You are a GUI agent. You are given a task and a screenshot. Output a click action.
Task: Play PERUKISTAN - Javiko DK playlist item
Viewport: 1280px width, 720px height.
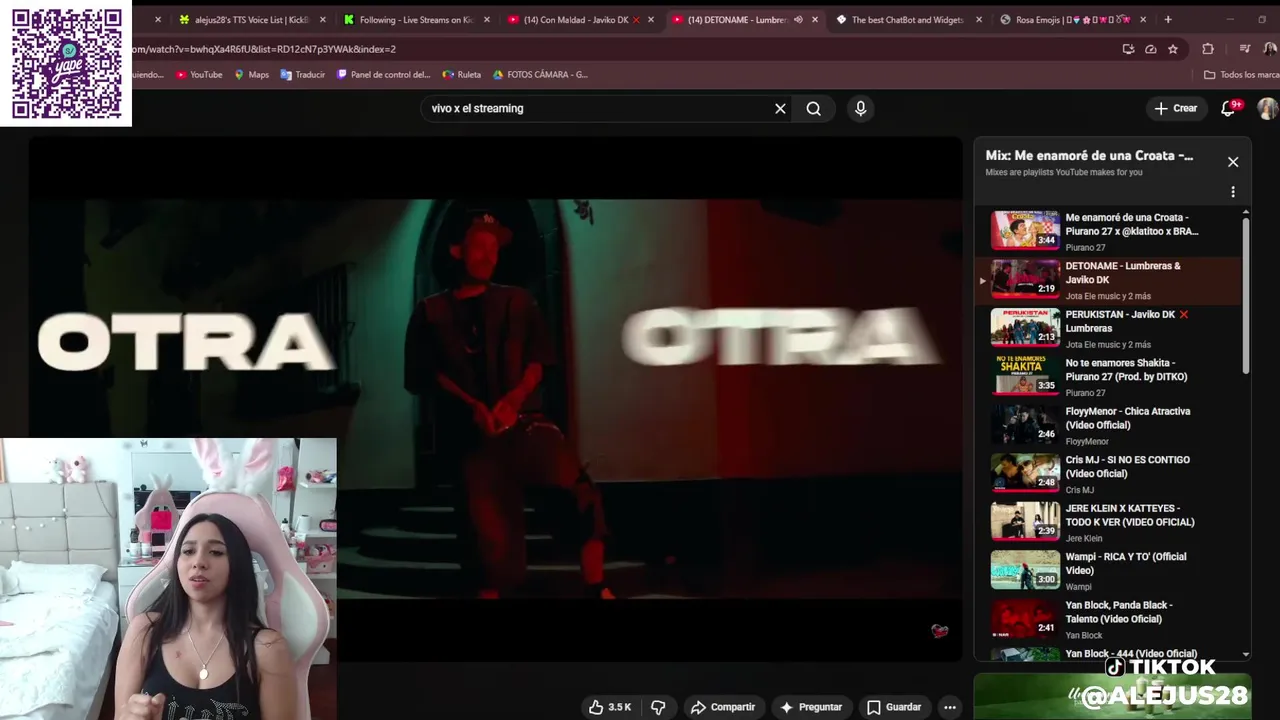[1108, 328]
